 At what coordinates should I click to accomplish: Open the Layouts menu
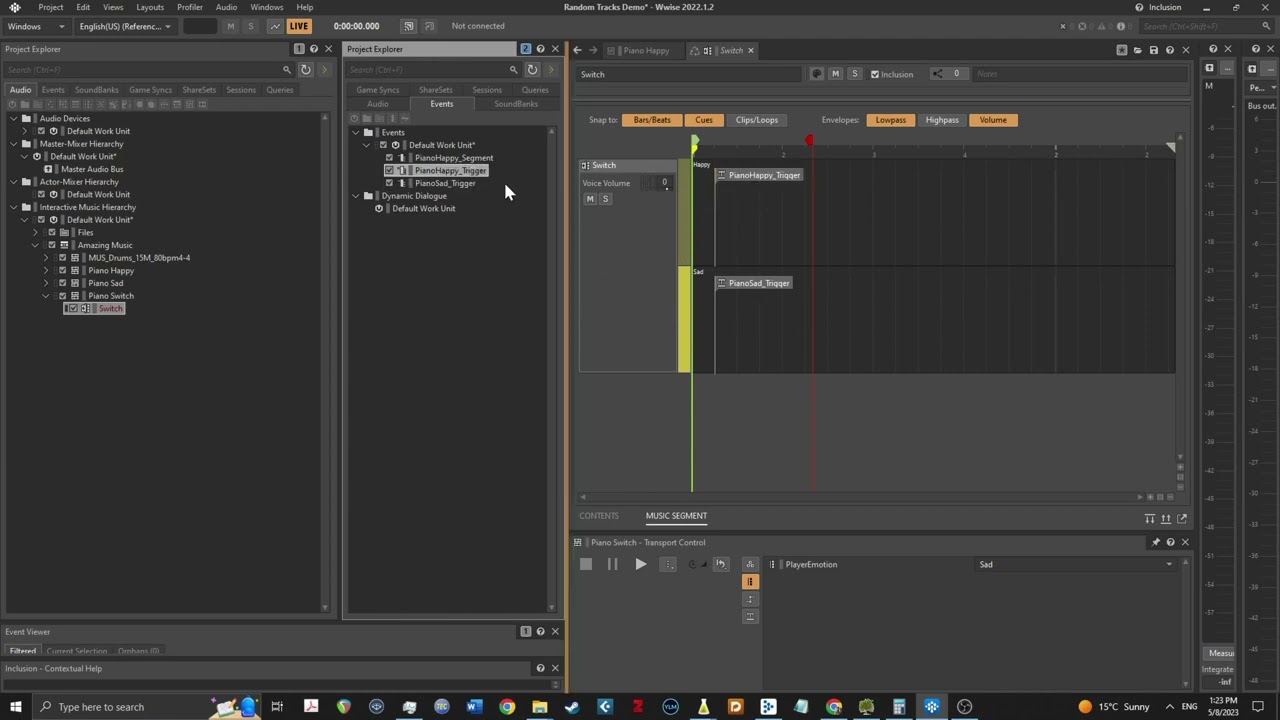click(x=150, y=7)
